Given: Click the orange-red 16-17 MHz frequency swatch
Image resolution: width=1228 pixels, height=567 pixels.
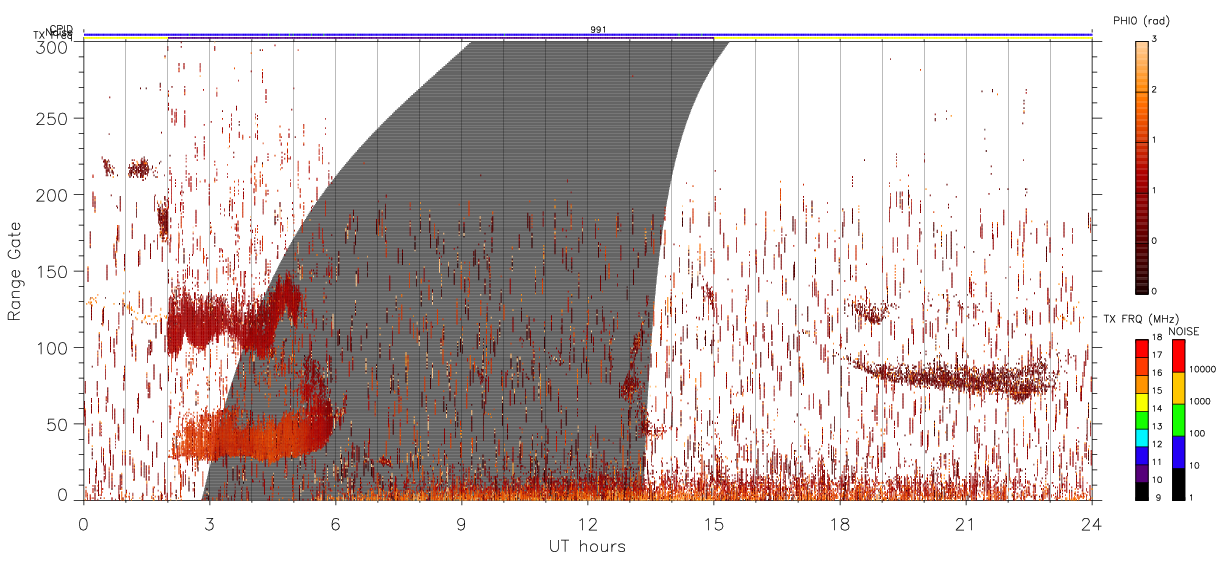Looking at the screenshot, I should tap(1140, 366).
